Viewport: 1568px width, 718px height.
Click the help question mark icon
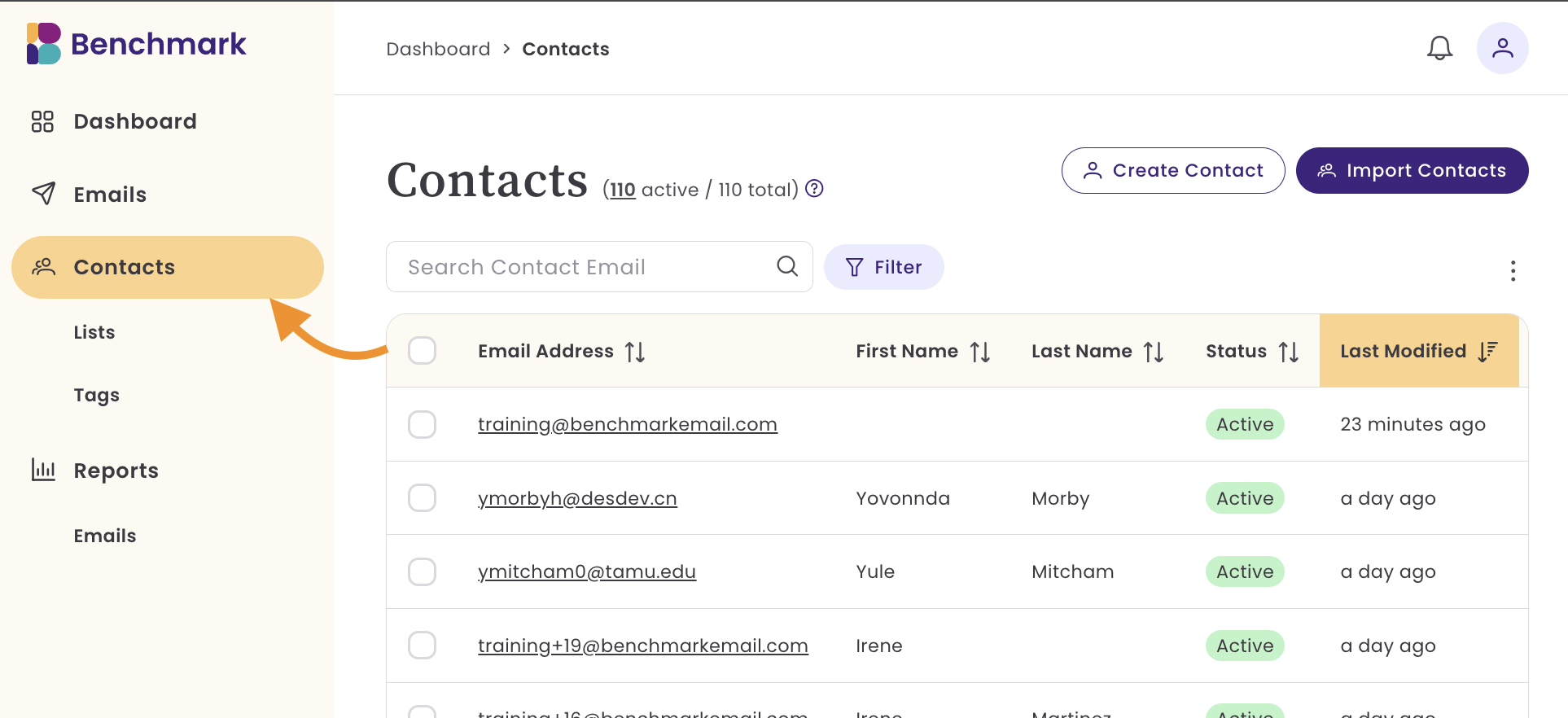click(814, 189)
